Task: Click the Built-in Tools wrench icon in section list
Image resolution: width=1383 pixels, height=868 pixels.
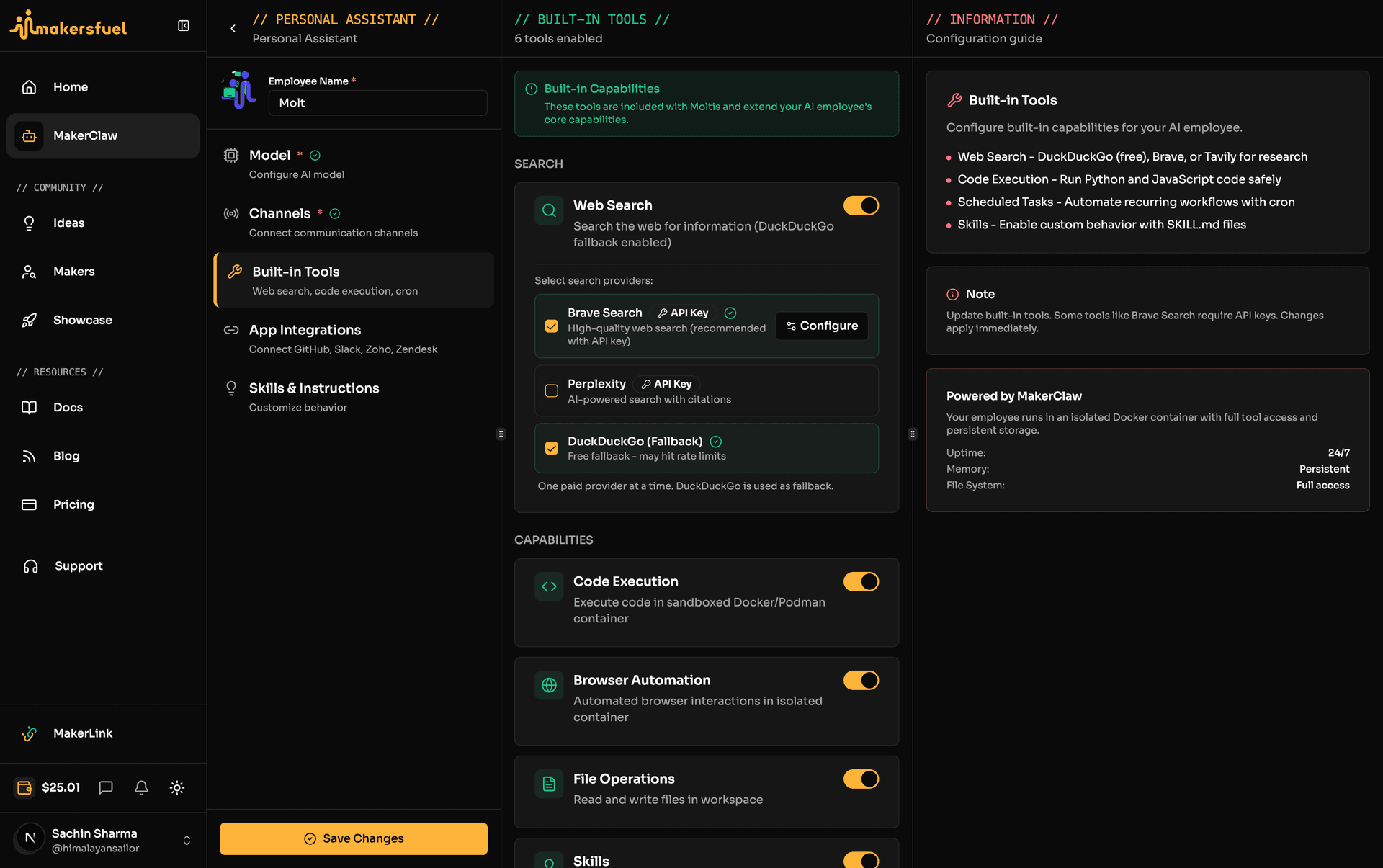Action: click(235, 272)
